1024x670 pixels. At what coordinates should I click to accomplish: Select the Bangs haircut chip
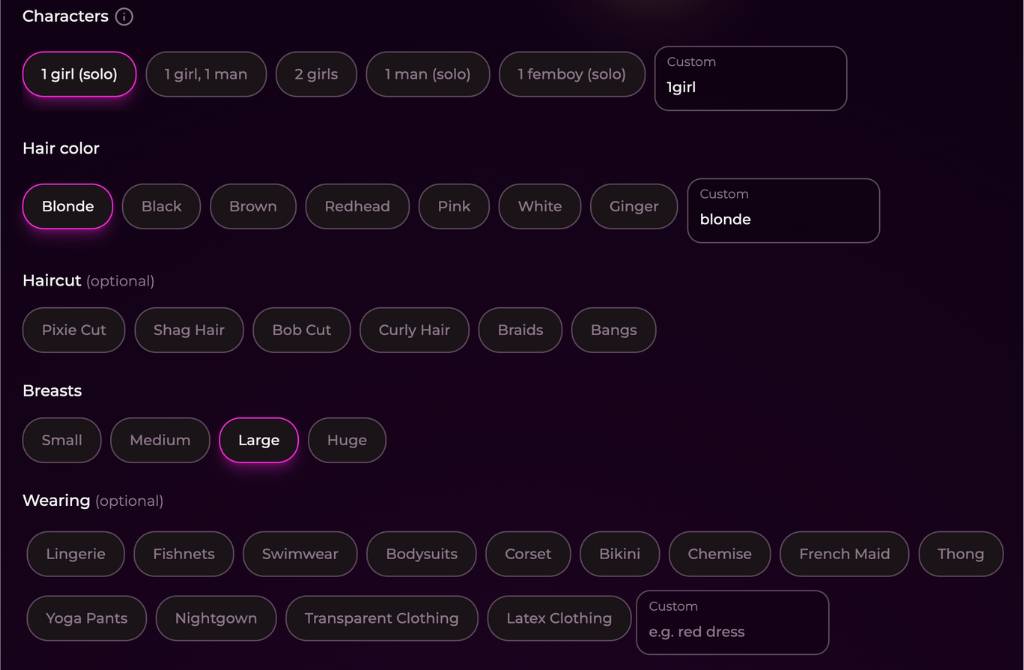pos(613,330)
